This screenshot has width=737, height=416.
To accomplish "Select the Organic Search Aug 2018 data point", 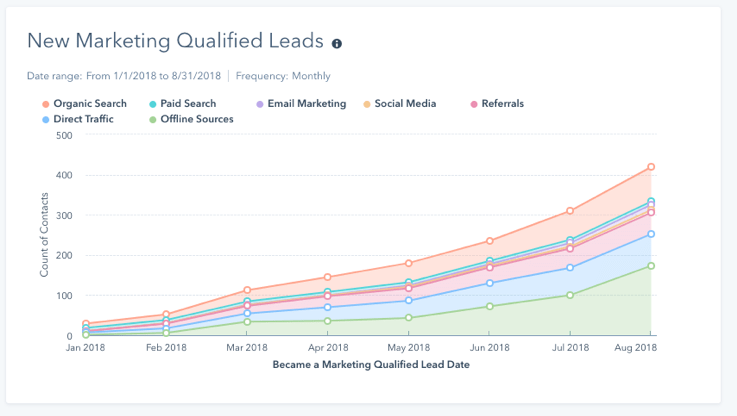I will tap(650, 167).
